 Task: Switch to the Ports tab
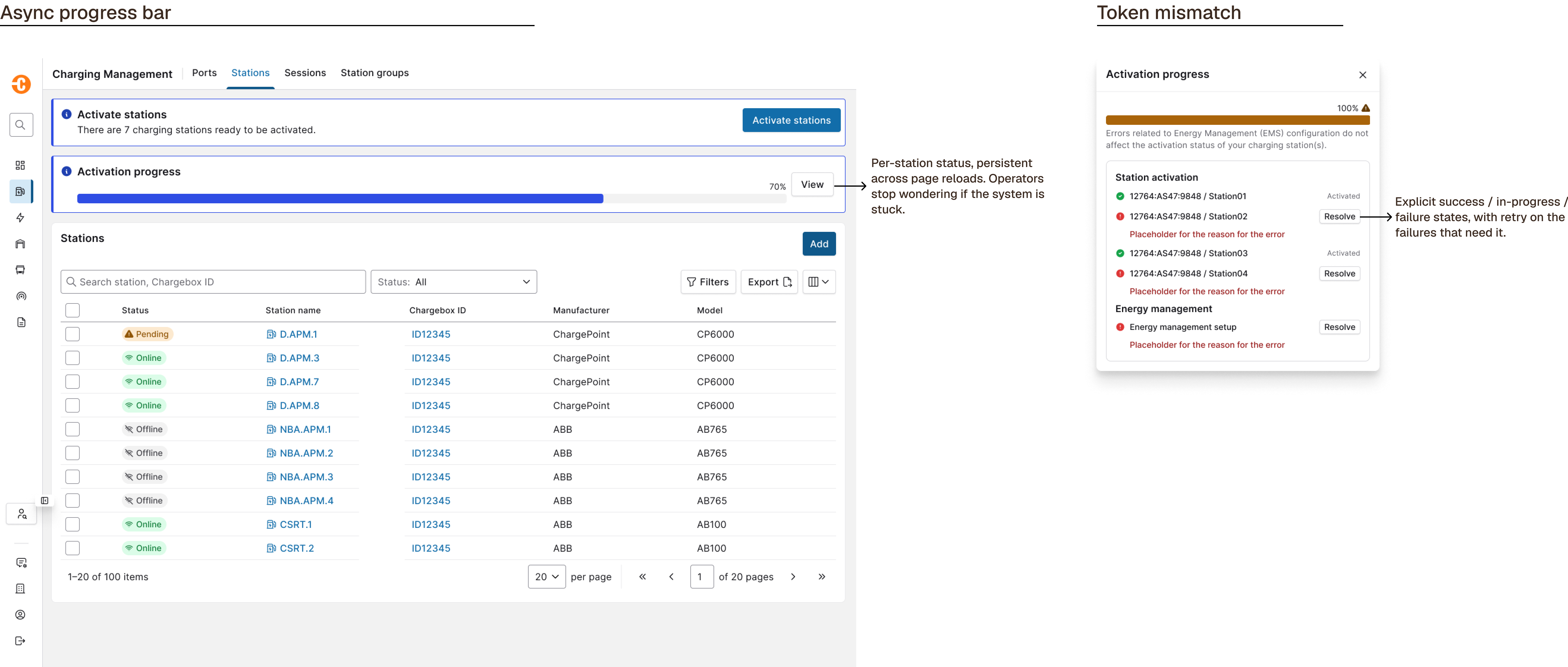coord(205,73)
